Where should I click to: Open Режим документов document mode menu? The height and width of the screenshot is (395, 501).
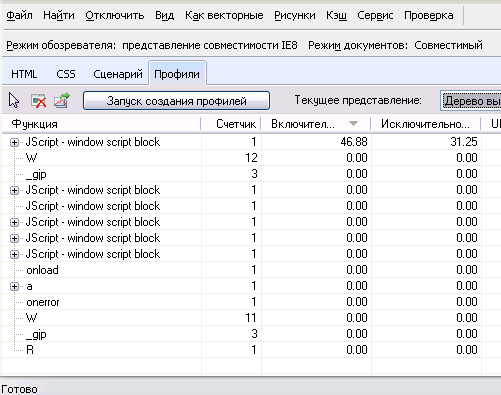point(395,45)
